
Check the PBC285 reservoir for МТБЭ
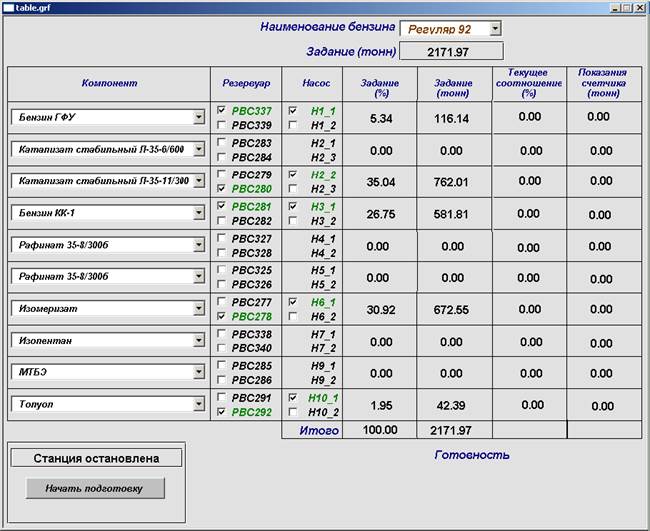tap(222, 365)
